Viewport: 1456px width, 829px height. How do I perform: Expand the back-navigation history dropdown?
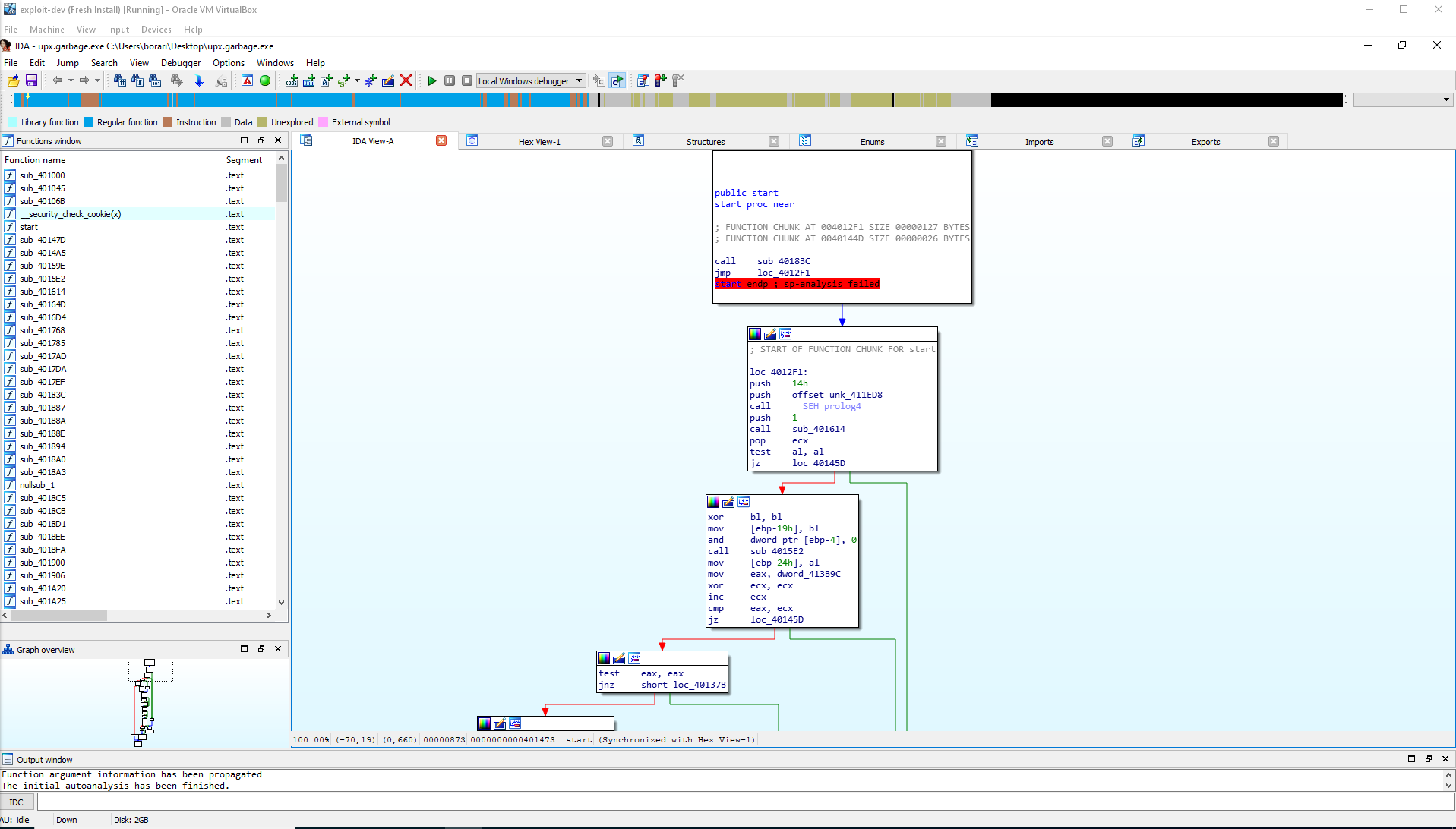point(71,80)
